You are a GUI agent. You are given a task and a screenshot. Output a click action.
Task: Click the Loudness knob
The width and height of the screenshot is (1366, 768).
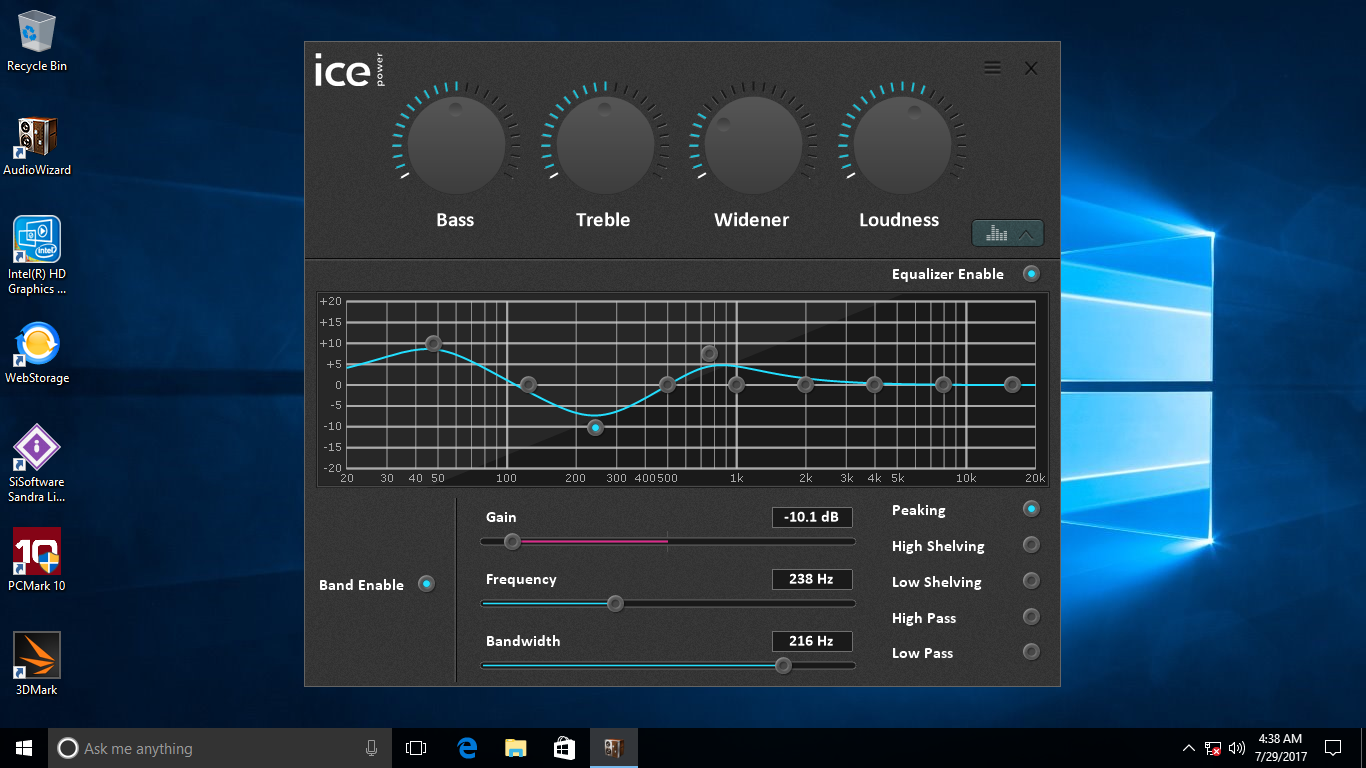tap(901, 145)
